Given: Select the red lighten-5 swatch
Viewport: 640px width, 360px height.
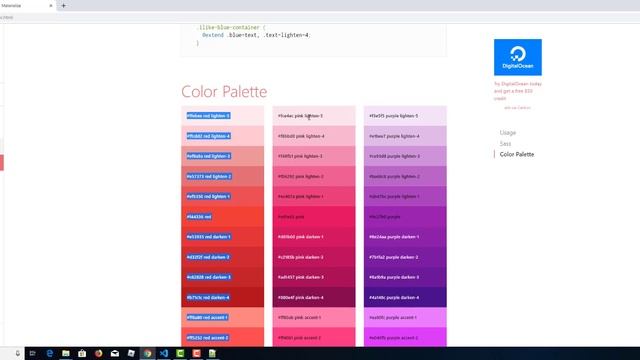Looking at the screenshot, I should pyautogui.click(x=222, y=116).
